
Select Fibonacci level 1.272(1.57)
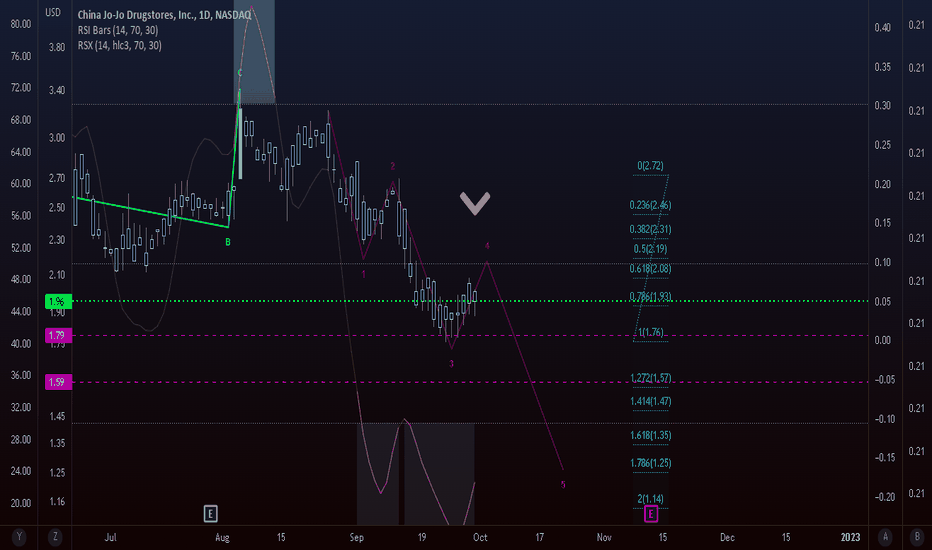coord(650,378)
